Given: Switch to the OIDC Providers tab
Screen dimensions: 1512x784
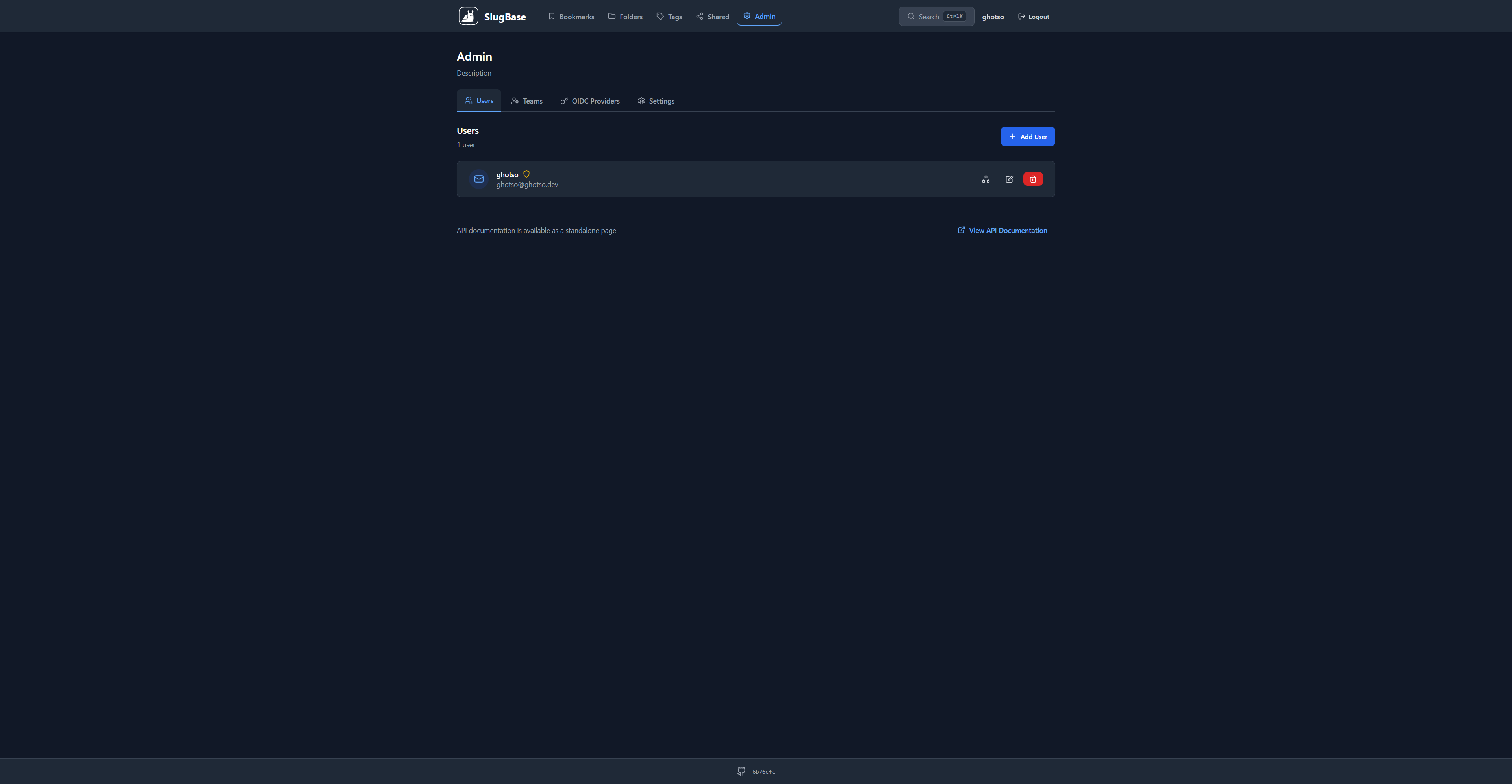Looking at the screenshot, I should [590, 100].
